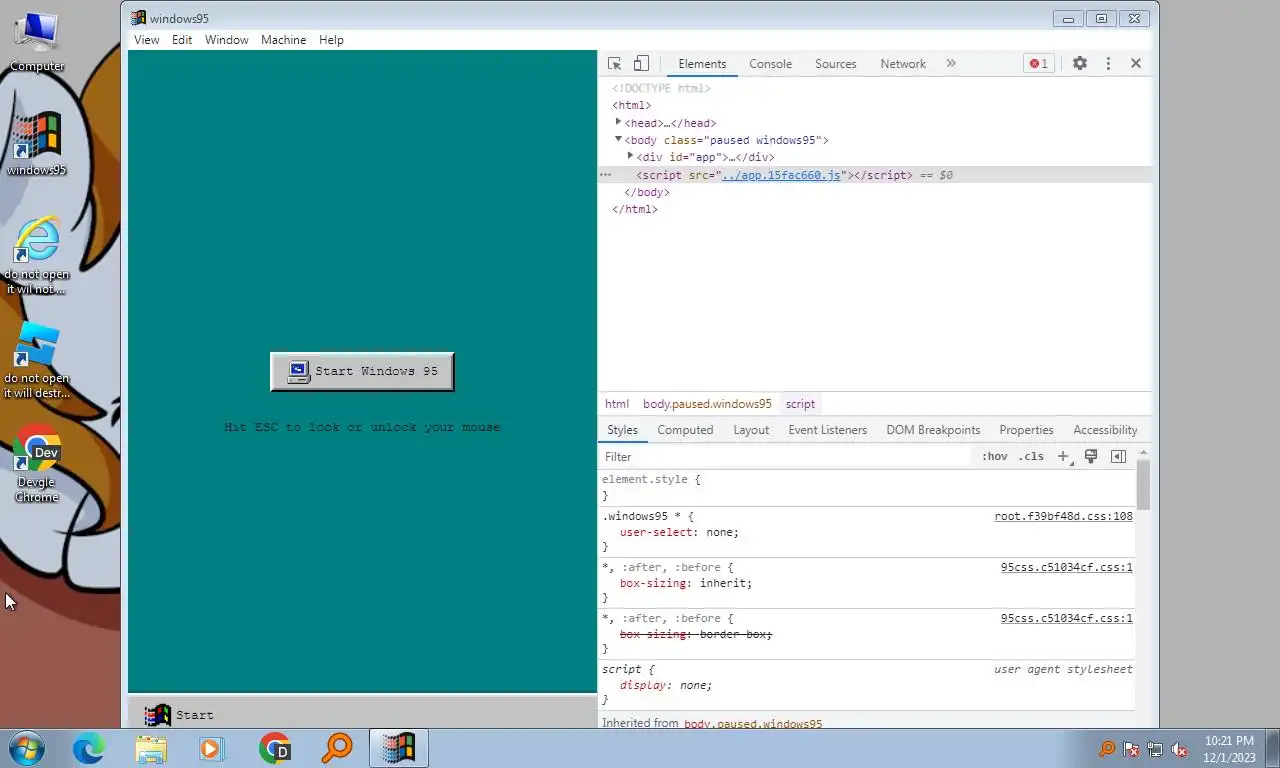Open the View menu
The height and width of the screenshot is (768, 1280).
pyautogui.click(x=146, y=40)
